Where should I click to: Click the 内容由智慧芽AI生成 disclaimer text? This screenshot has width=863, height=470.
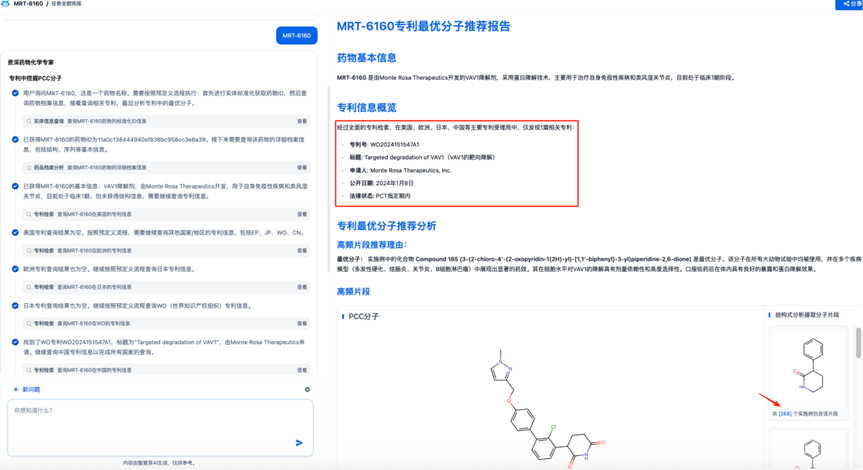159,463
